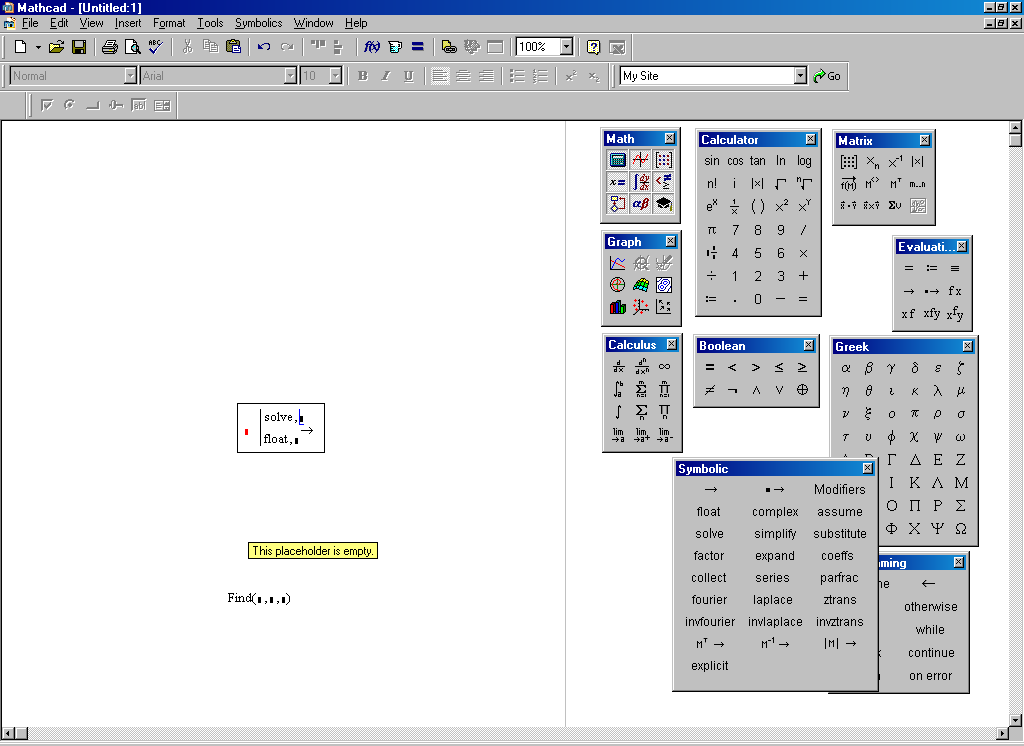This screenshot has height=746, width=1024.
Task: Click the vertical scrollbar down arrow
Action: 1015,720
